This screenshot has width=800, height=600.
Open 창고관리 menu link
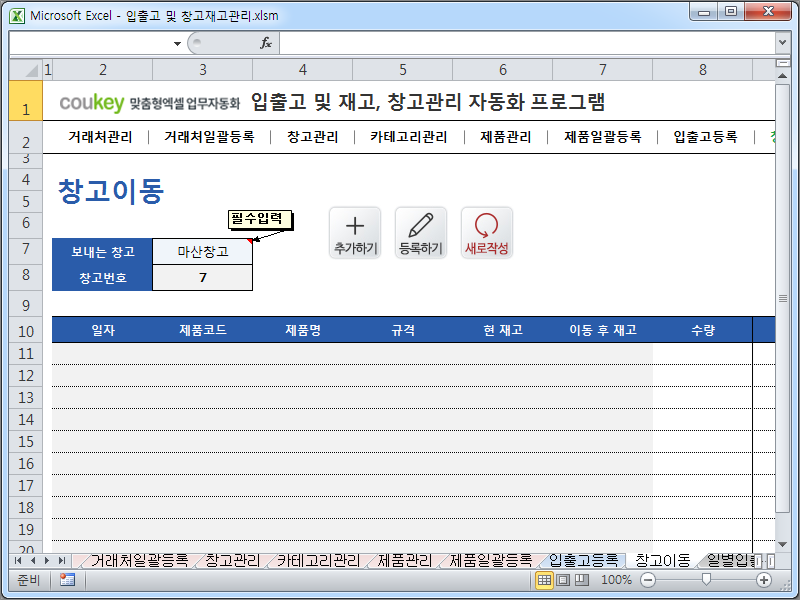[313, 137]
